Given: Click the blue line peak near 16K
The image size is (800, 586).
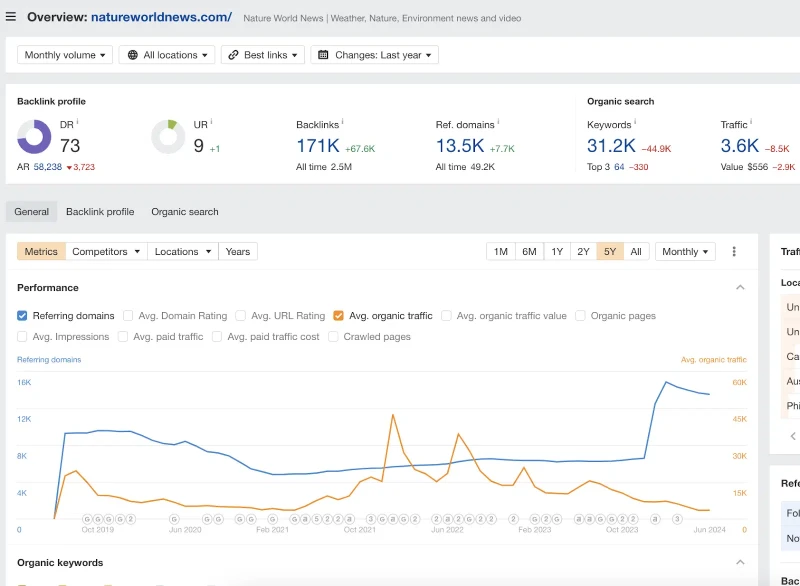Looking at the screenshot, I should click(666, 381).
